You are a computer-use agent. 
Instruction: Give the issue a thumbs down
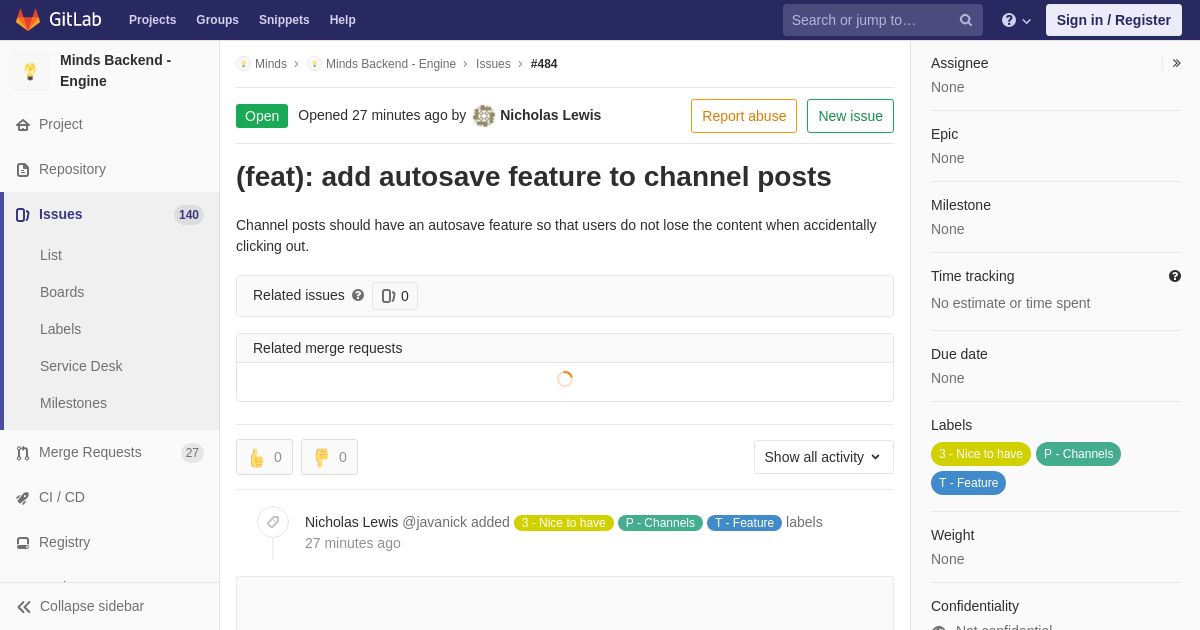(x=329, y=457)
